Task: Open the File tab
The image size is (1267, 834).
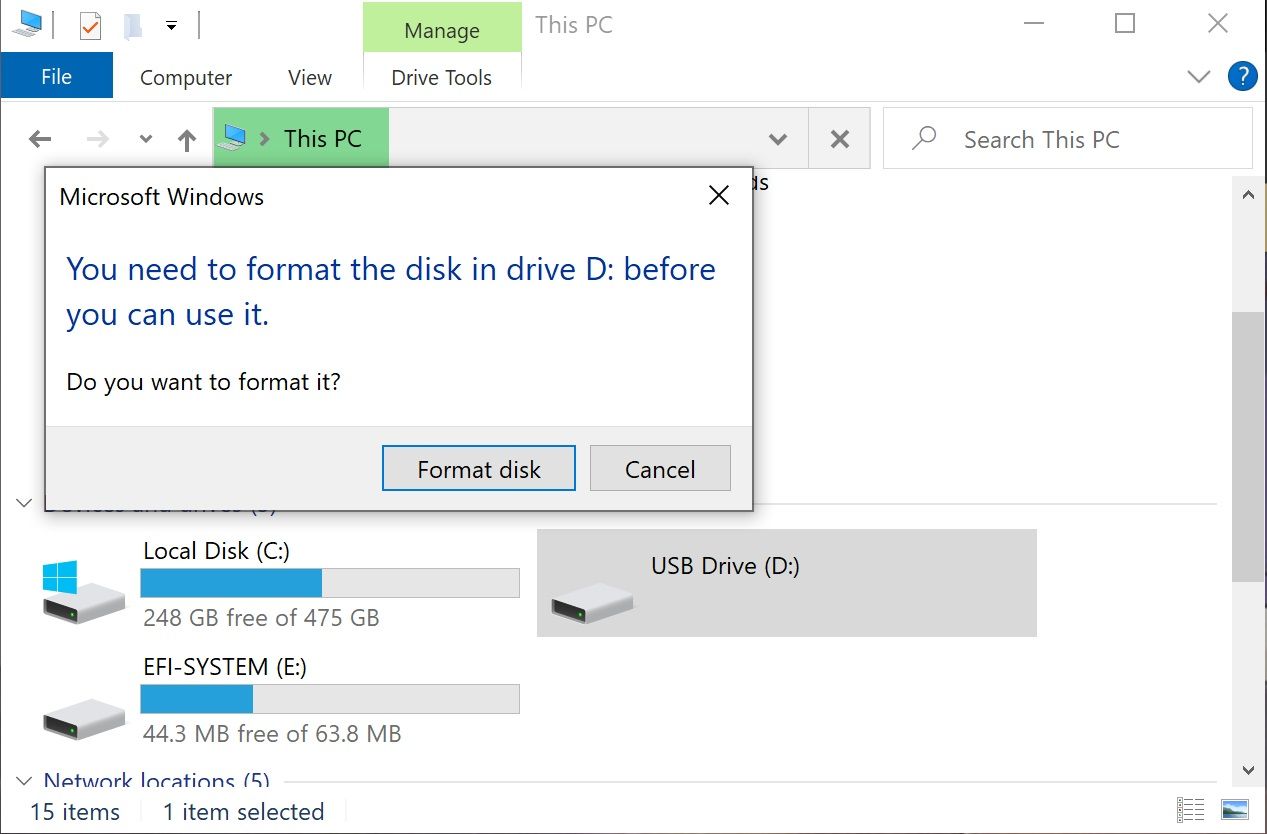Action: point(56,76)
